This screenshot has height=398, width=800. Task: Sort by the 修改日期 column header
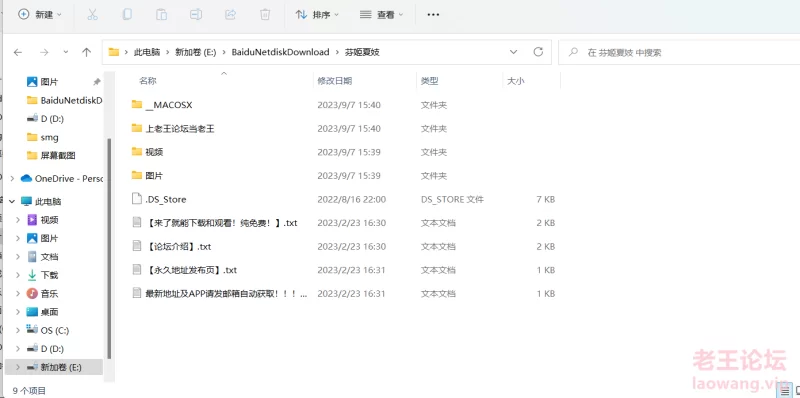point(334,81)
